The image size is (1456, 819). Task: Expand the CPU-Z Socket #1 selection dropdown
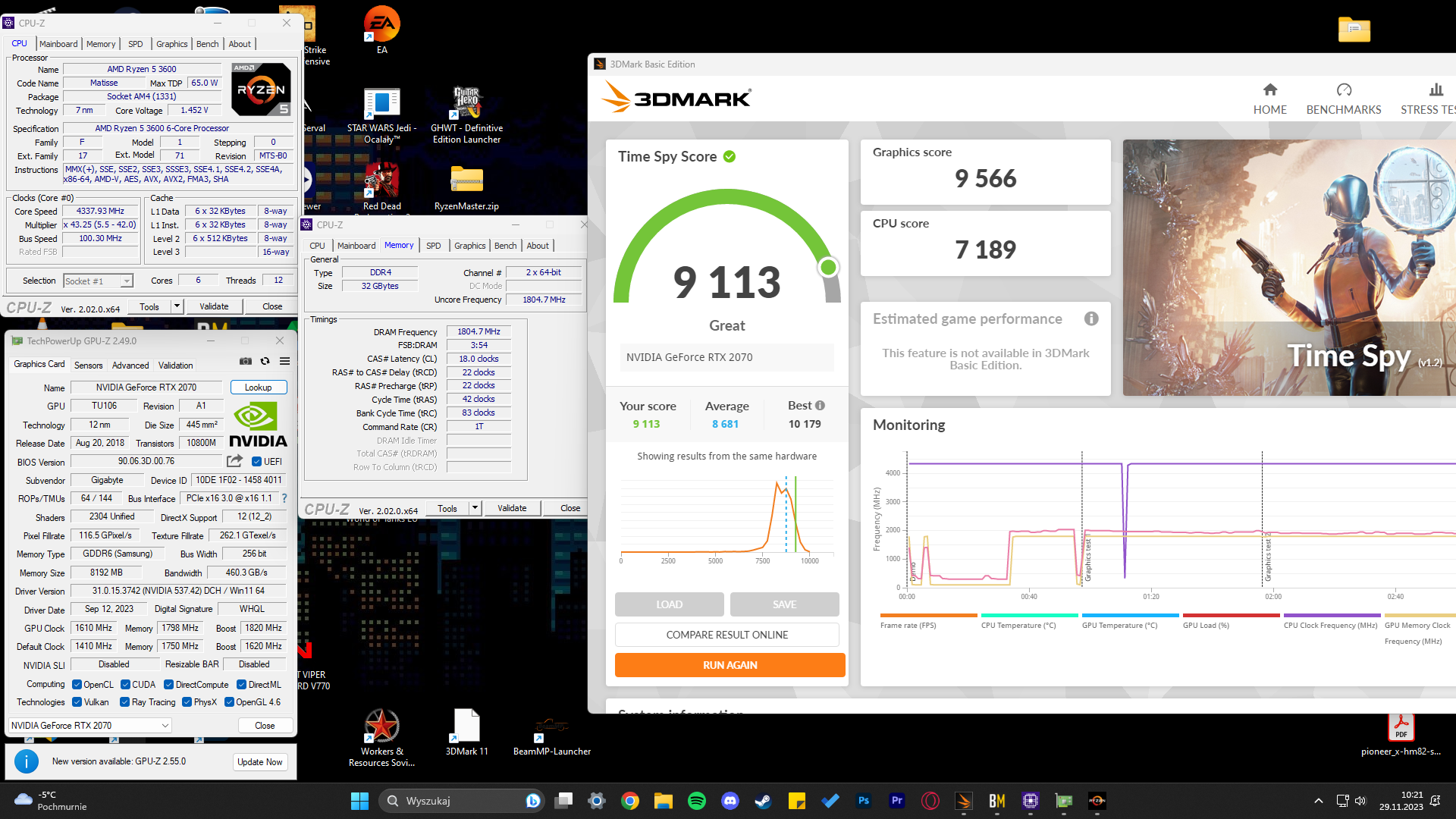click(127, 281)
